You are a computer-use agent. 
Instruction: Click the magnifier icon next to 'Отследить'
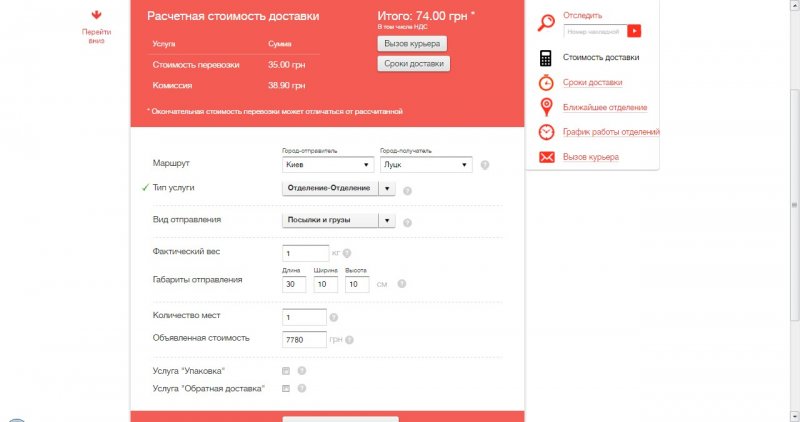point(546,24)
